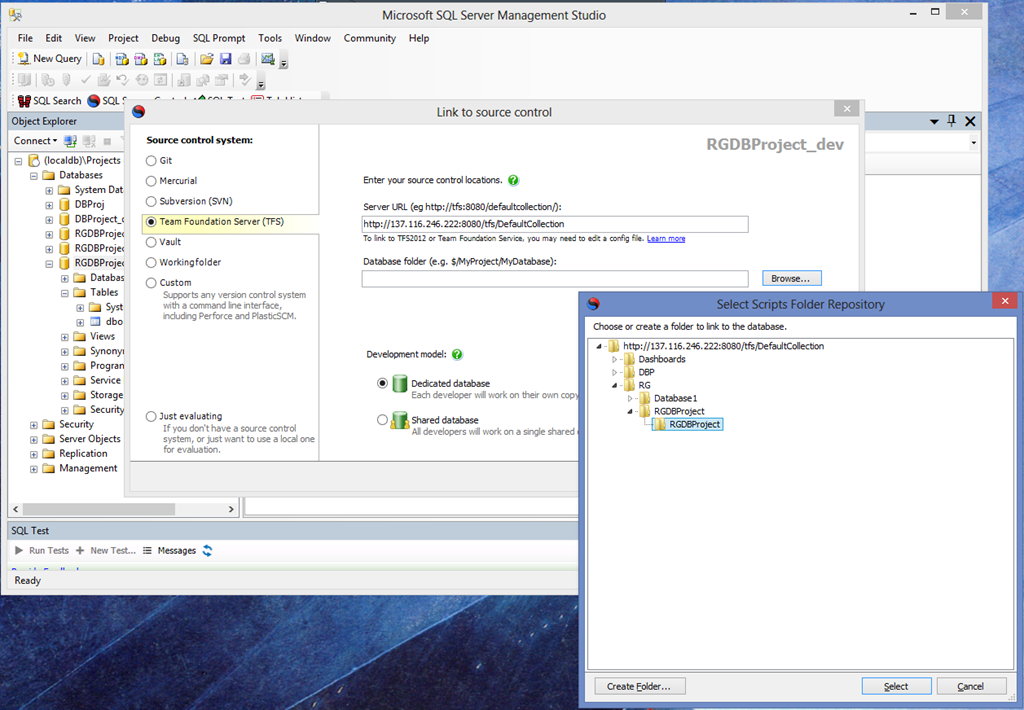Image resolution: width=1024 pixels, height=710 pixels.
Task: Click the Create Folder button
Action: 645,686
